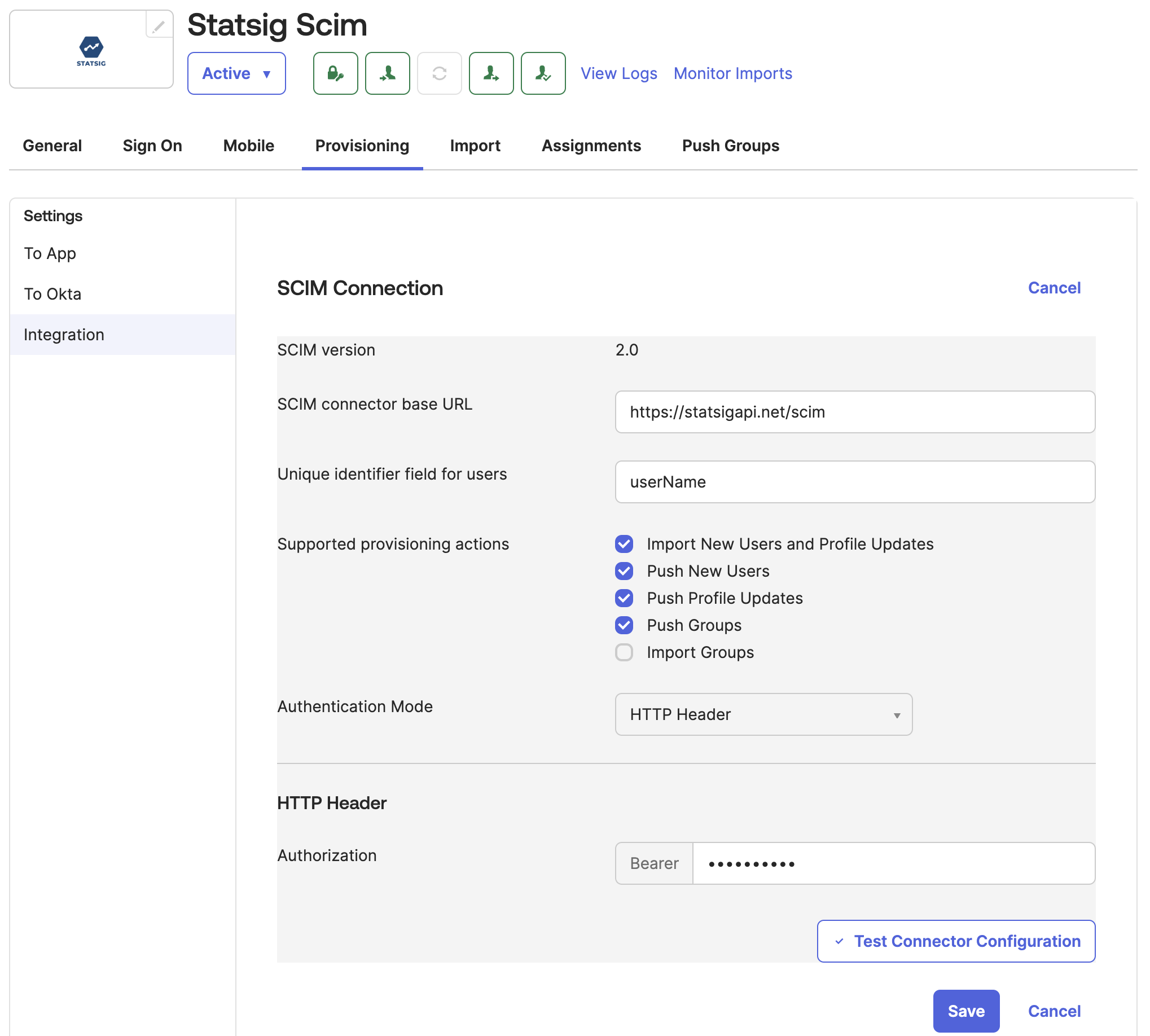The height and width of the screenshot is (1036, 1150).
Task: Disable Push New Users provisioning
Action: 624,571
